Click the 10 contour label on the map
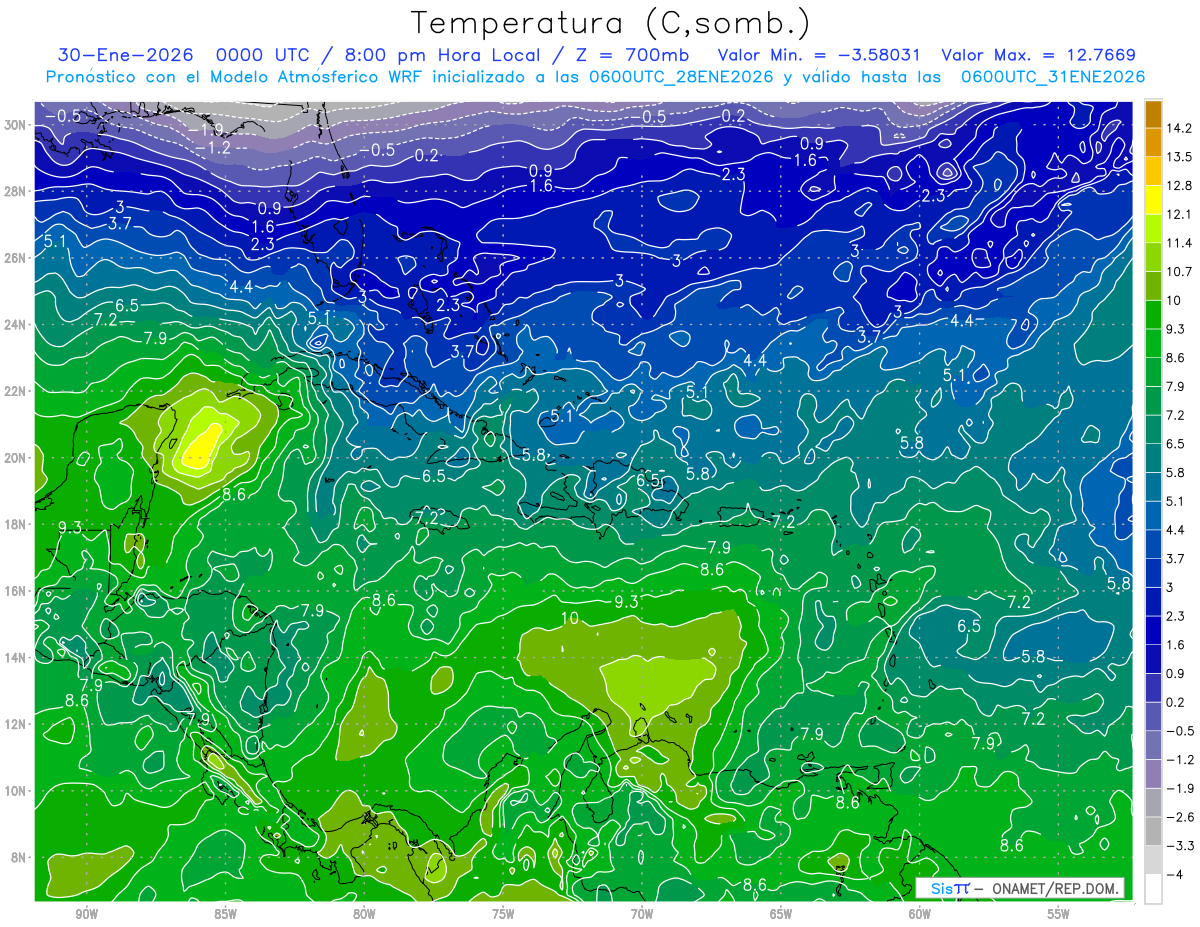 coord(569,619)
